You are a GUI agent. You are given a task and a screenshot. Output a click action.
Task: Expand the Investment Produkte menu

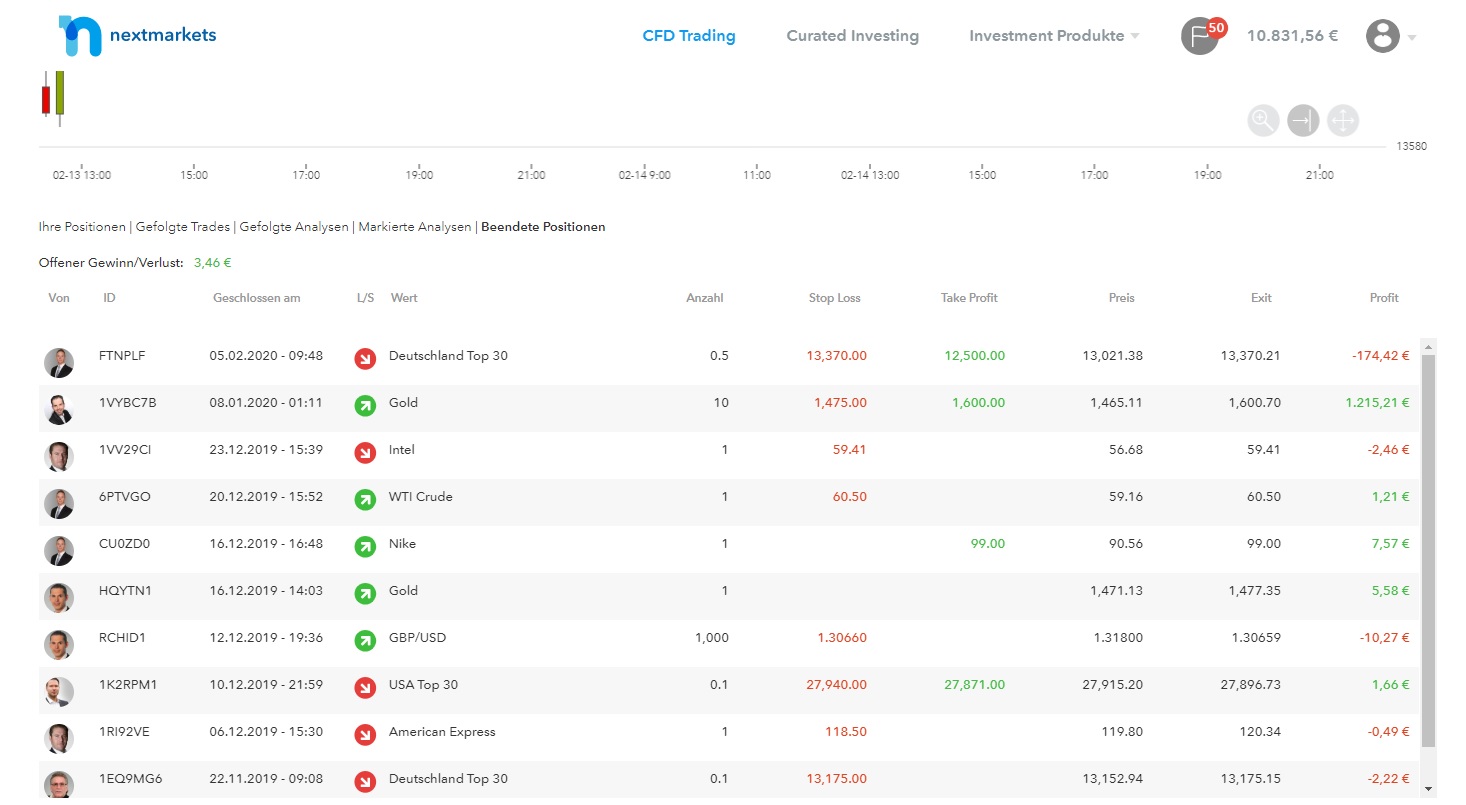[1054, 36]
